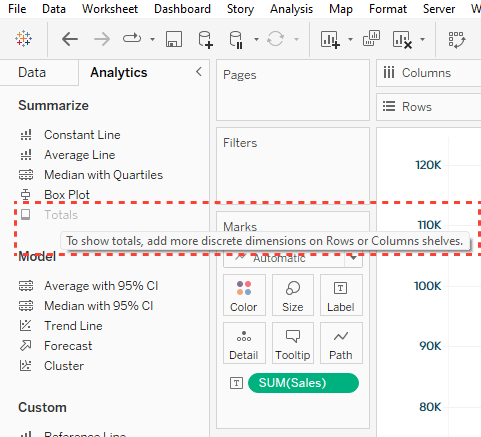Save the workbook with the save icon
The image size is (481, 437).
click(x=174, y=39)
